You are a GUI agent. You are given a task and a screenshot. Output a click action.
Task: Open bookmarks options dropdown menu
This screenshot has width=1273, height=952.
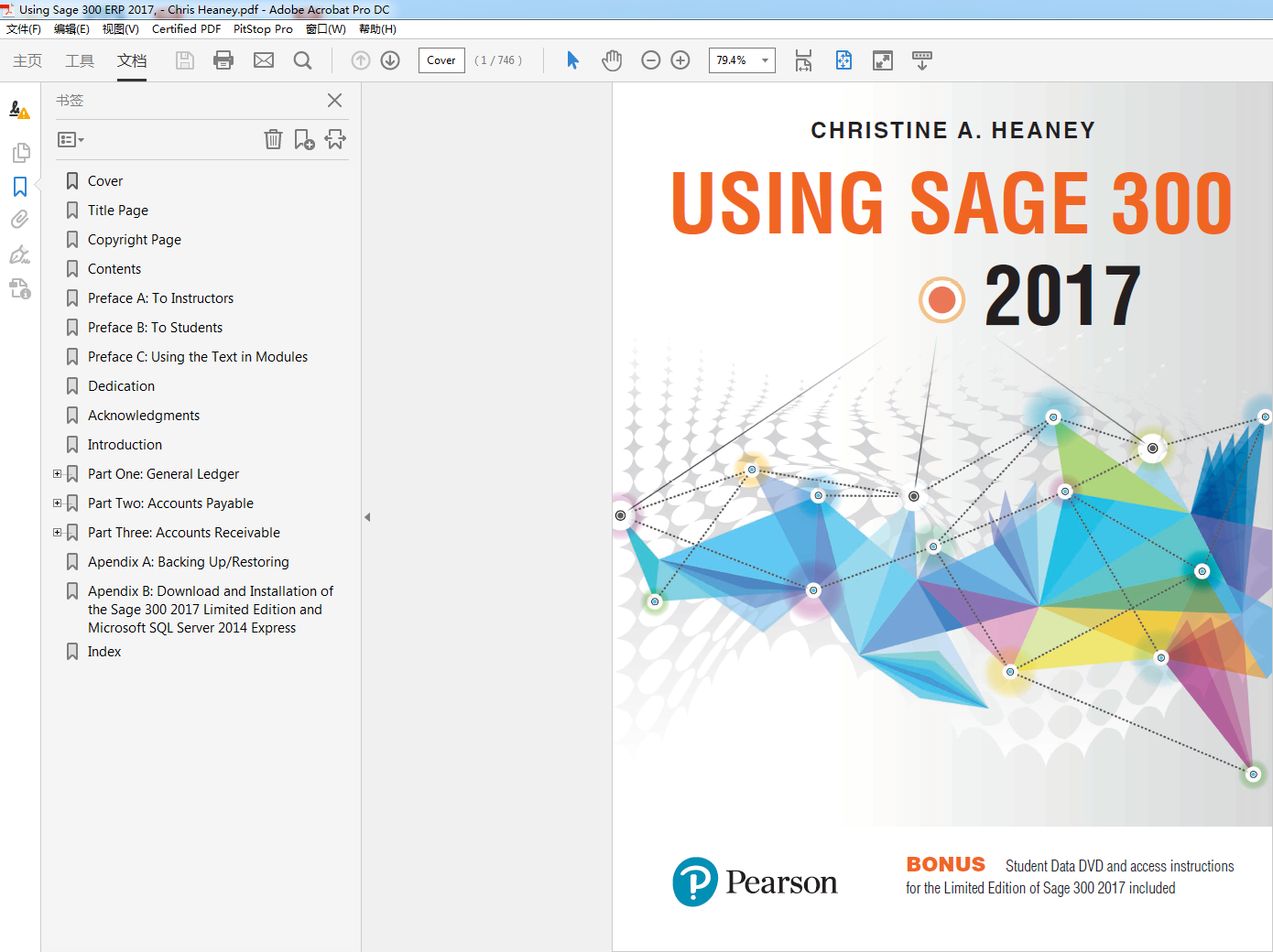click(71, 140)
